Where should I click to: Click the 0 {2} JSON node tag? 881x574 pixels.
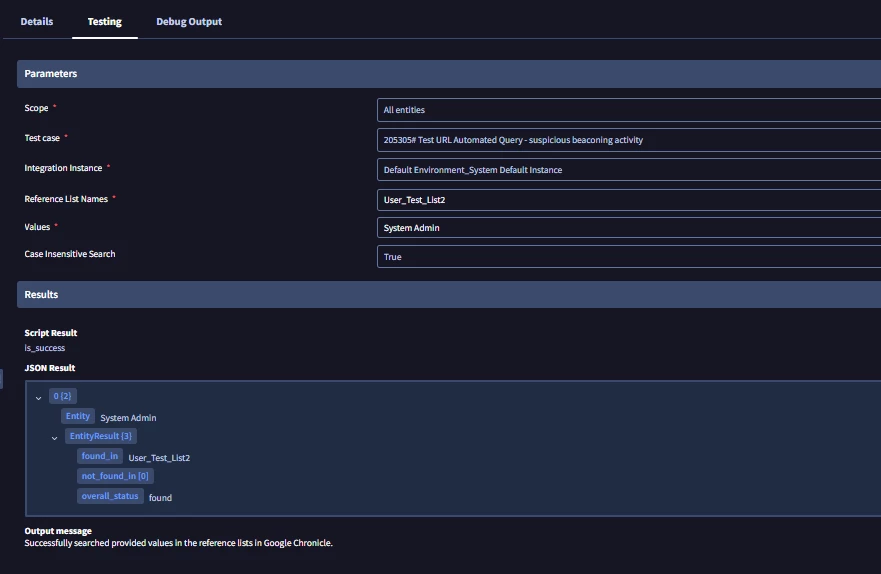point(62,396)
